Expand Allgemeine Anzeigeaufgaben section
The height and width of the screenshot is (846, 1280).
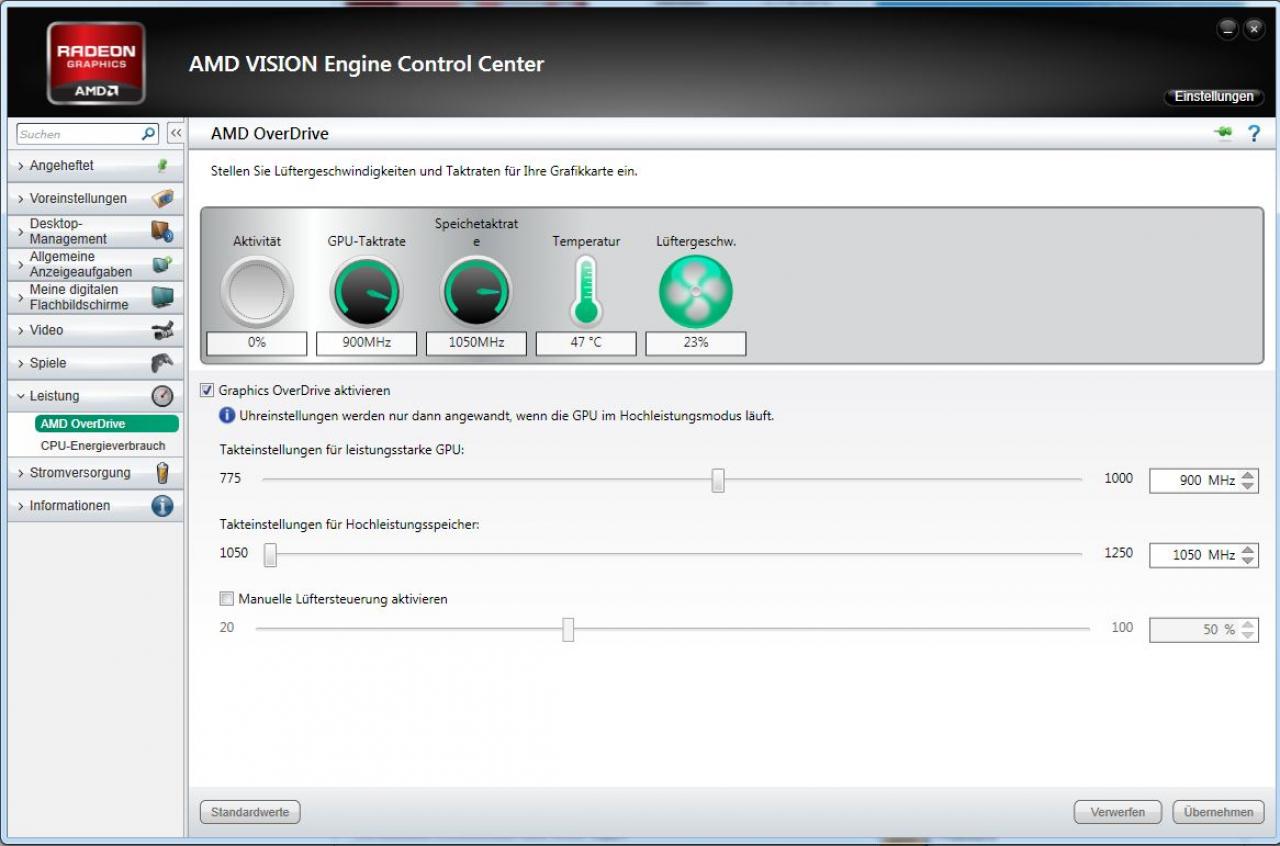point(95,264)
